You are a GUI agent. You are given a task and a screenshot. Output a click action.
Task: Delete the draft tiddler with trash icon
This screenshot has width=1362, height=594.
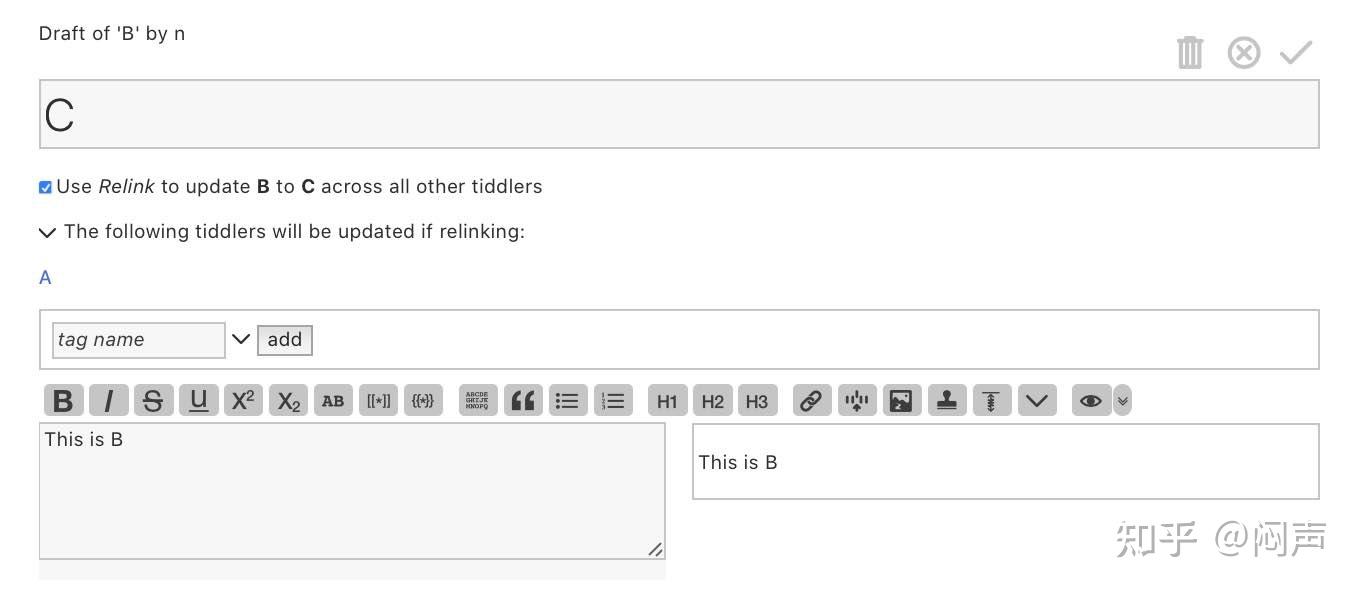tap(1190, 52)
